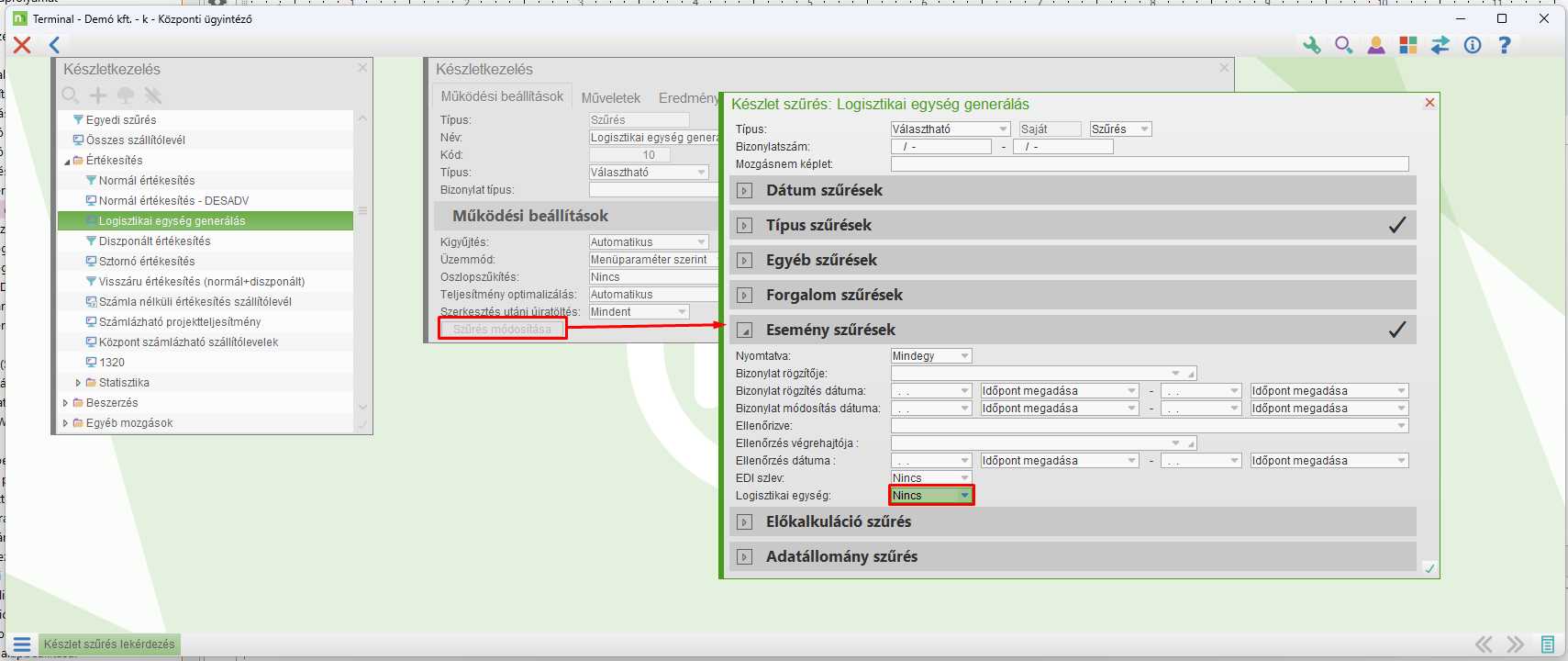Expand the Típus szűrések section
Screen dimensions: 1568x661
coord(745,226)
